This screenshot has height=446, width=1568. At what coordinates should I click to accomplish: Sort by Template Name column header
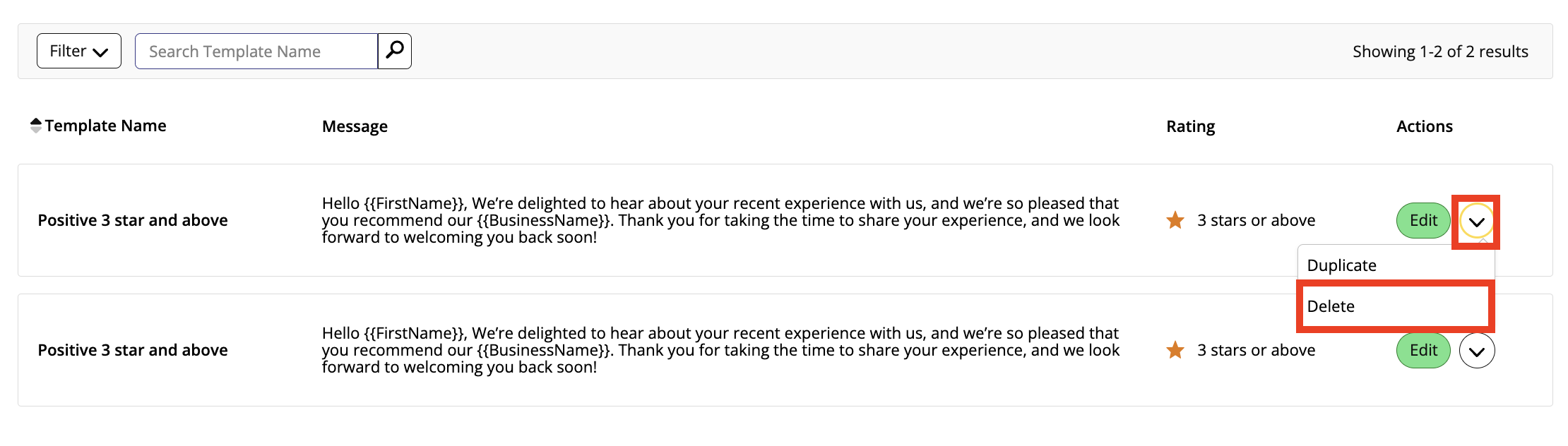pyautogui.click(x=105, y=126)
